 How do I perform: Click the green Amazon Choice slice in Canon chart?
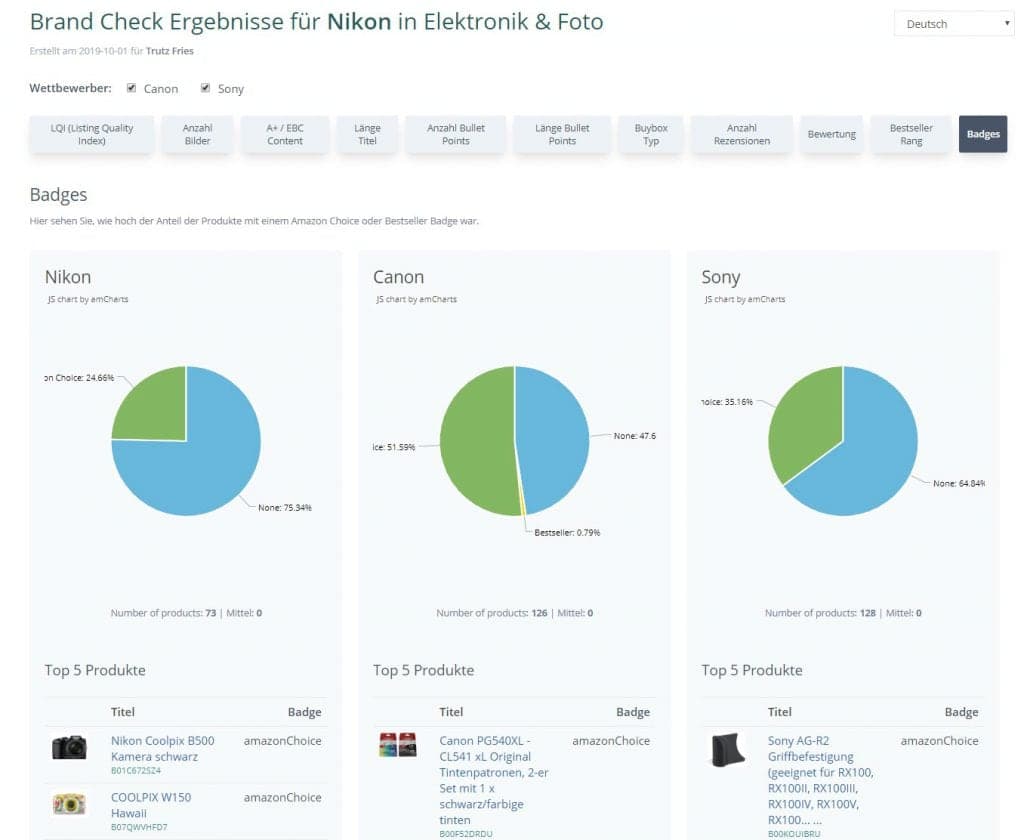pos(475,440)
